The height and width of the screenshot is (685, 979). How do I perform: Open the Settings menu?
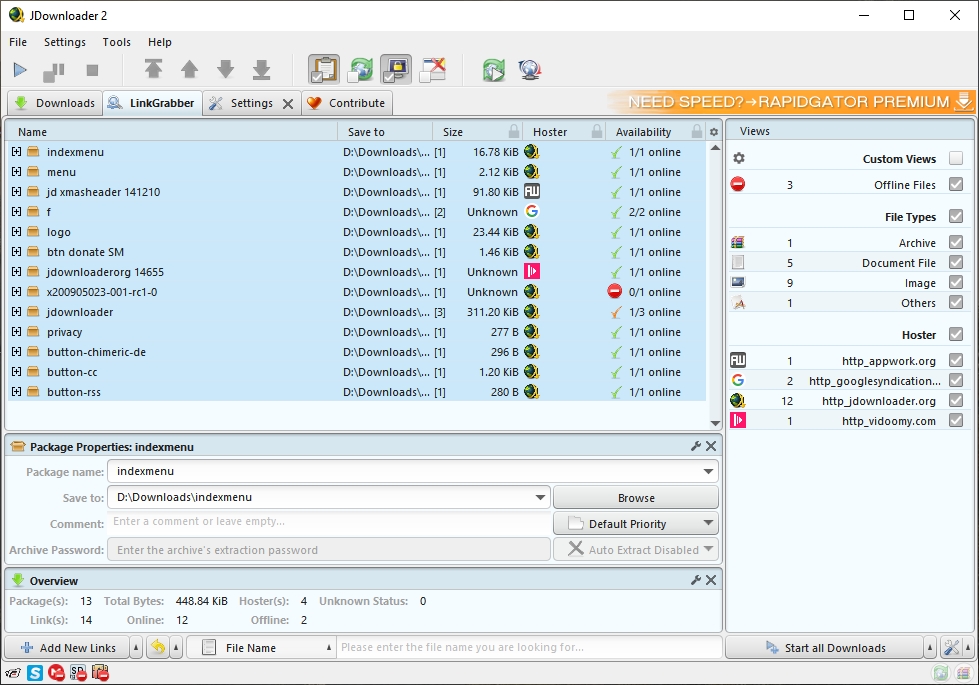[65, 42]
